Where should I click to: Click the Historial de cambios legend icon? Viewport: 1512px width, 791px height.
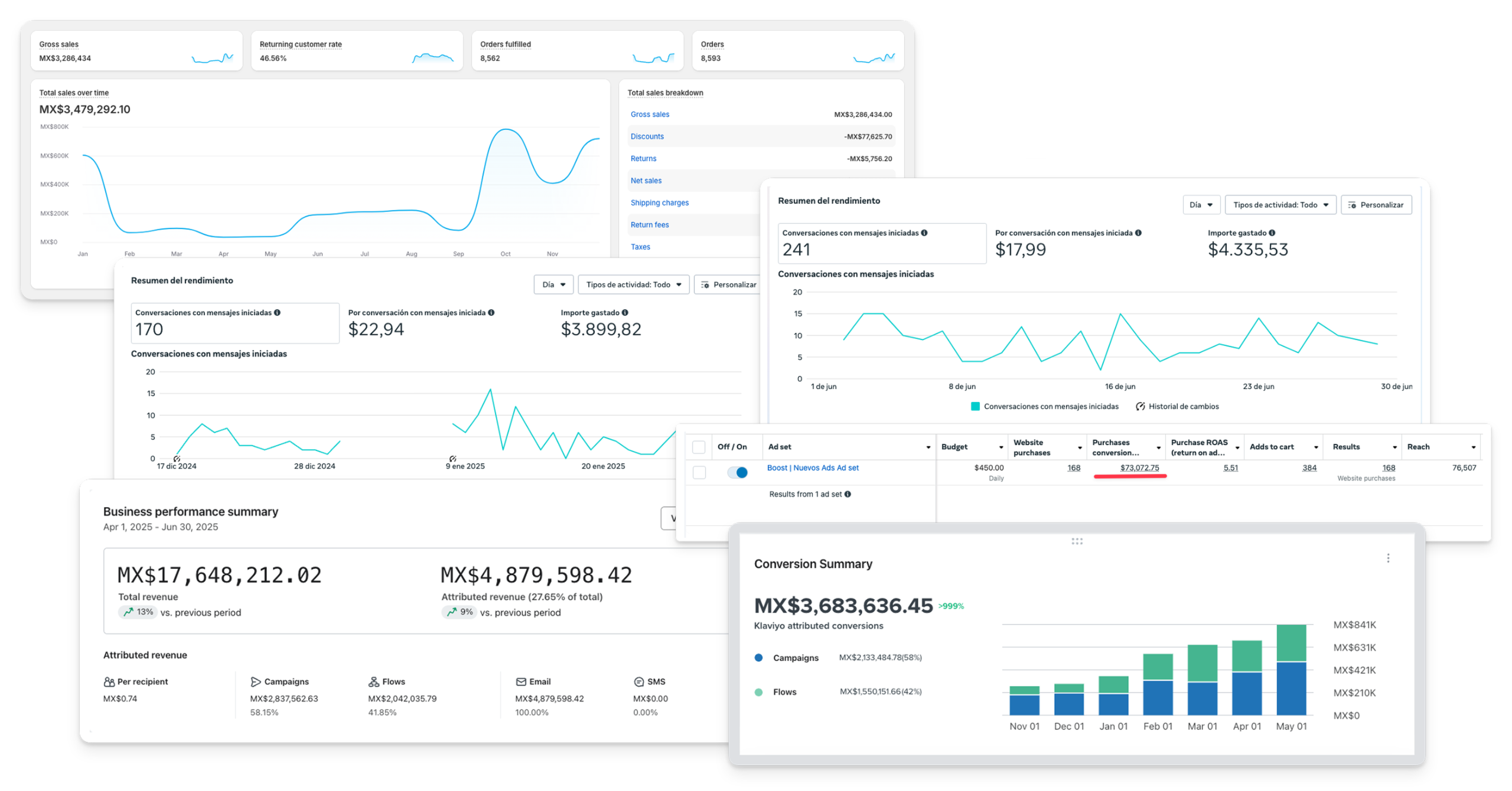tap(1140, 407)
